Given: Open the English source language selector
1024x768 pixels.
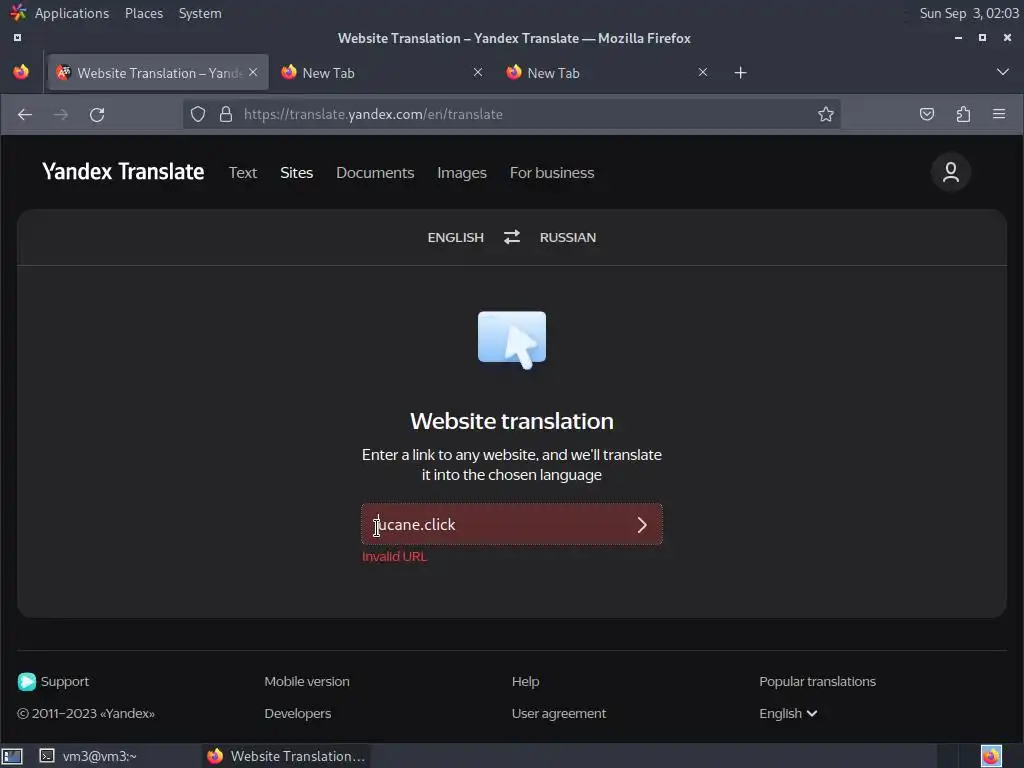Looking at the screenshot, I should tap(456, 238).
